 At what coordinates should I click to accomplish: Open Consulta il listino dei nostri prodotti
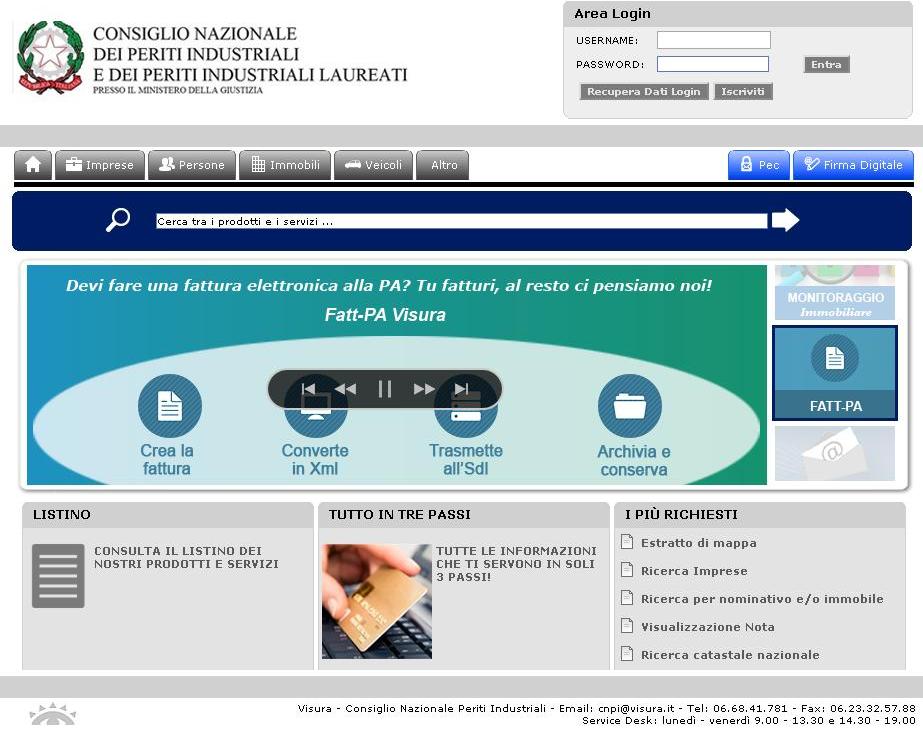click(186, 557)
